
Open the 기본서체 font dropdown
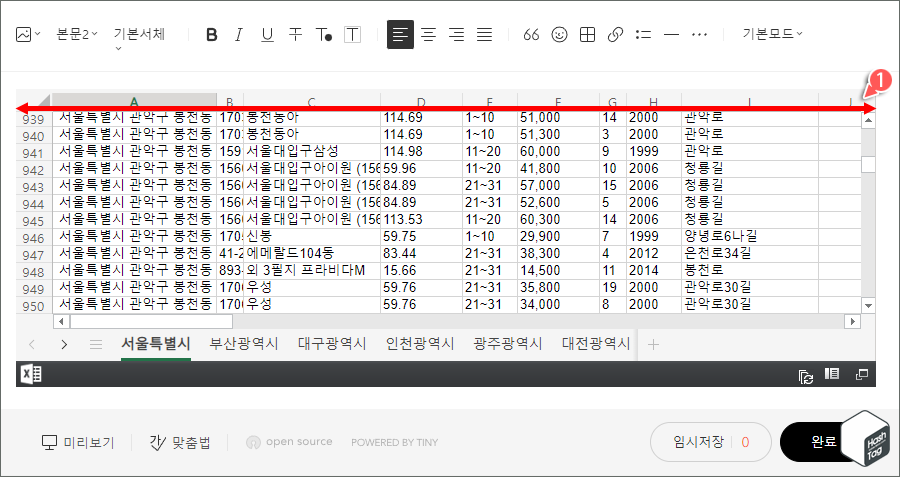[139, 38]
